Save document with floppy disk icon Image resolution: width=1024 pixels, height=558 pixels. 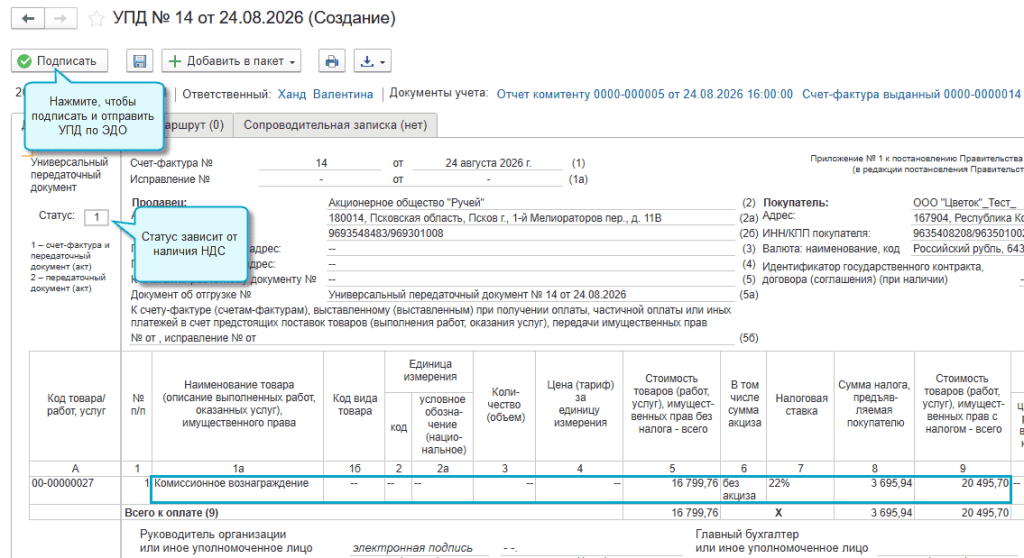[x=139, y=61]
